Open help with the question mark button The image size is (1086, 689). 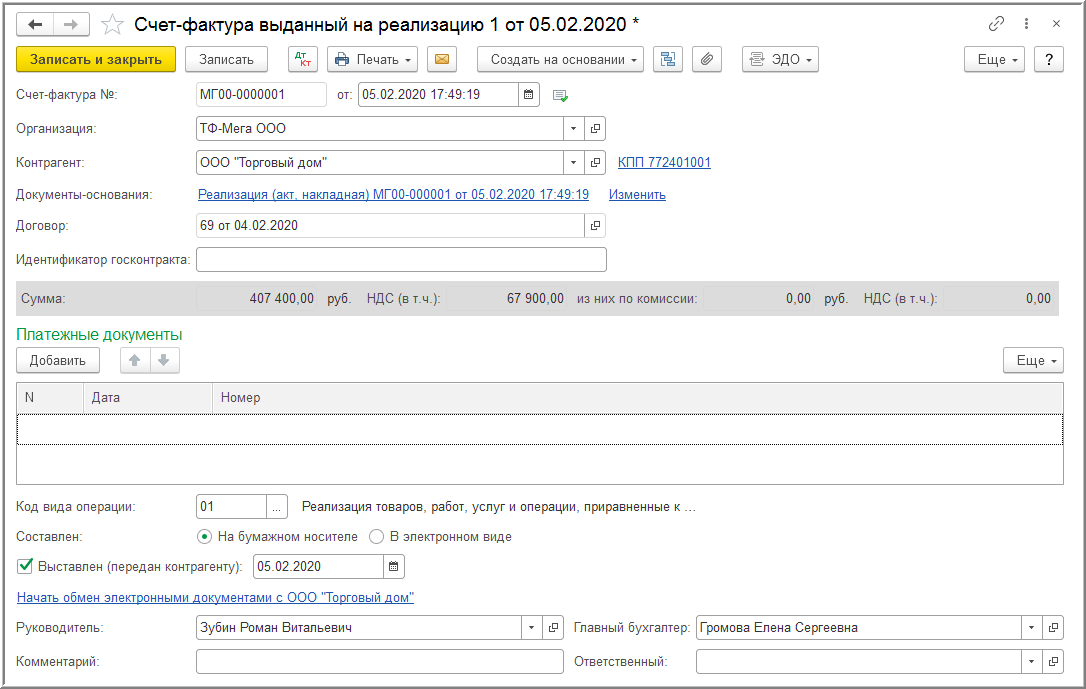click(x=1049, y=60)
